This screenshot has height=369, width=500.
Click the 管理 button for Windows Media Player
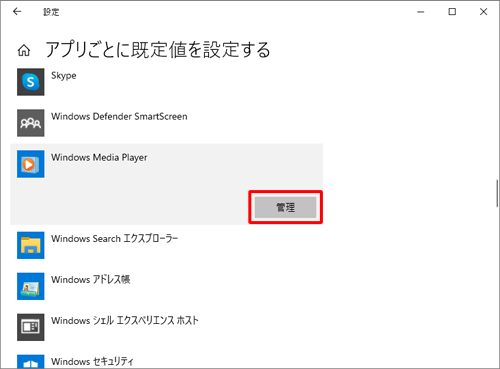point(286,207)
